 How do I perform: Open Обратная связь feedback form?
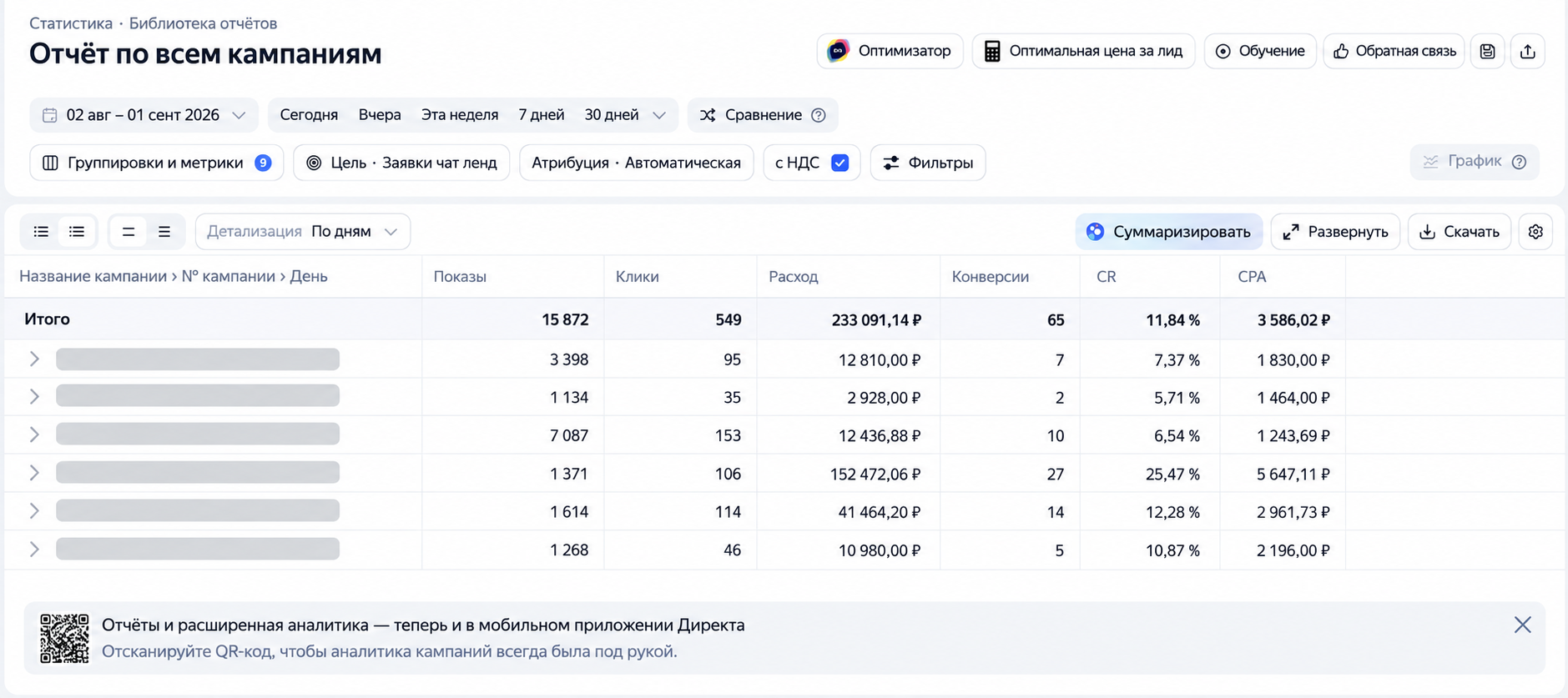pos(1394,51)
